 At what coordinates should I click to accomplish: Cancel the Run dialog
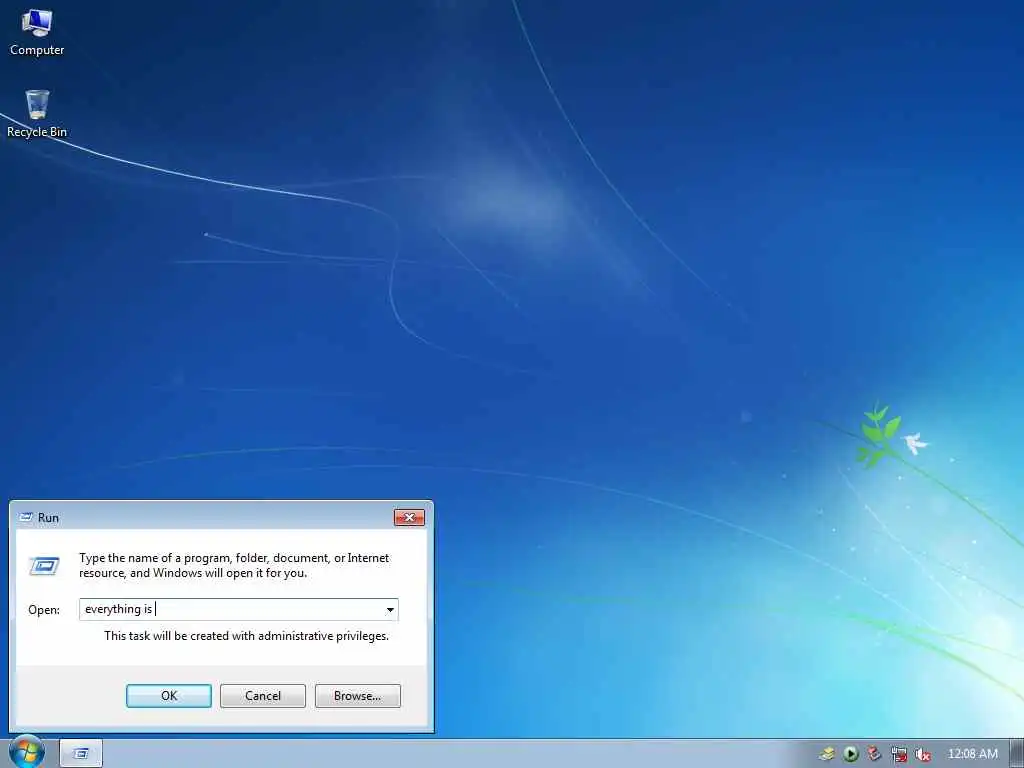coord(263,696)
